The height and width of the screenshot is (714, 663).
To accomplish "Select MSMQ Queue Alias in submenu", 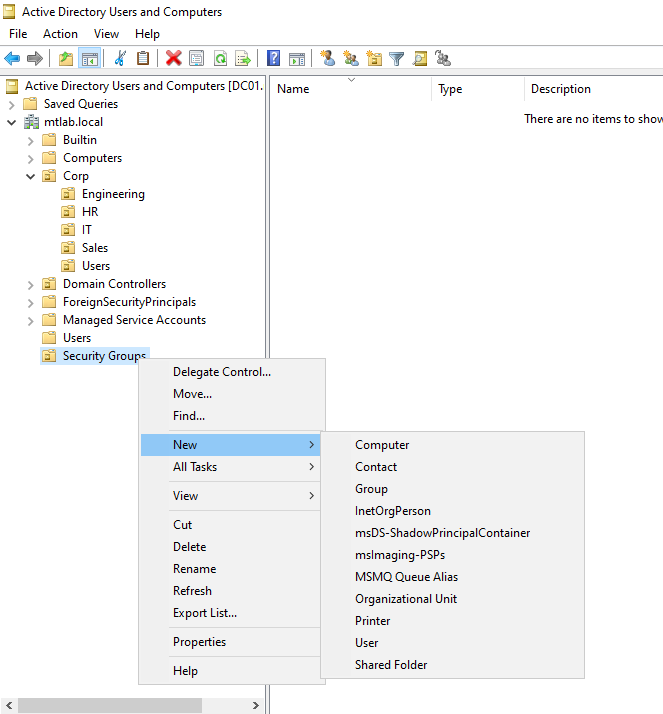I will 453,577.
